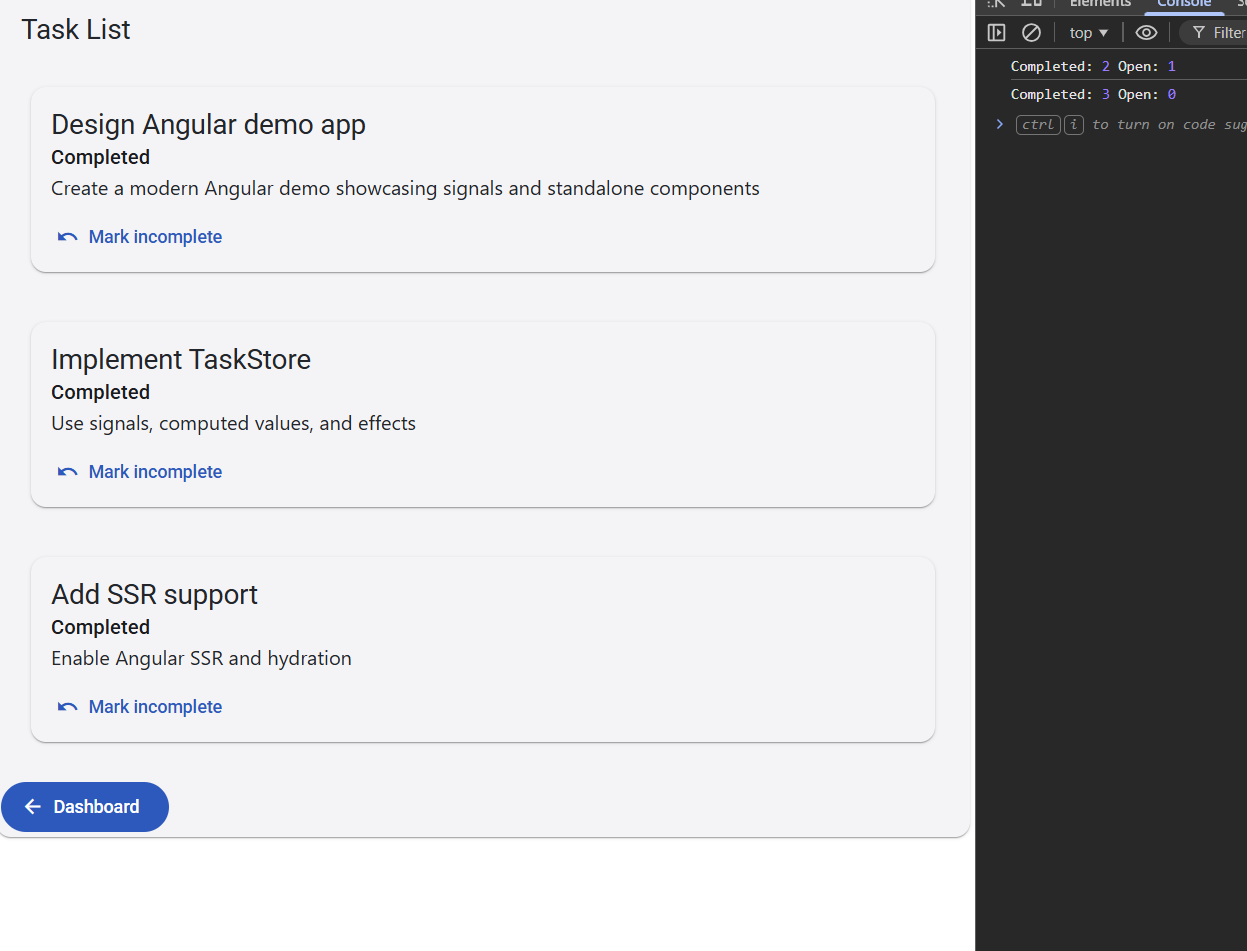Select the Inspect element picker tool

click(996, 4)
